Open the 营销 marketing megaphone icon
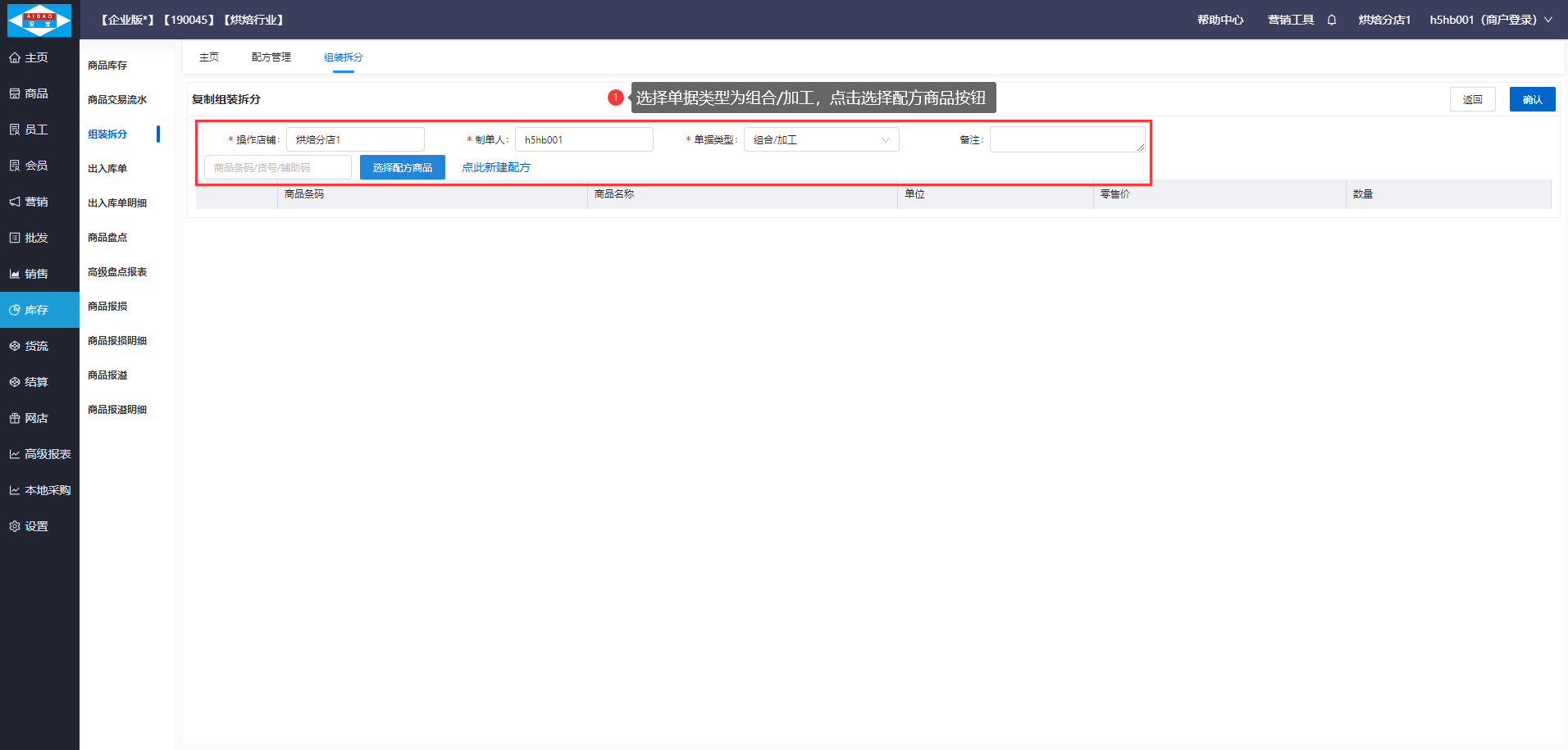Viewport: 1568px width, 750px height. click(x=15, y=202)
